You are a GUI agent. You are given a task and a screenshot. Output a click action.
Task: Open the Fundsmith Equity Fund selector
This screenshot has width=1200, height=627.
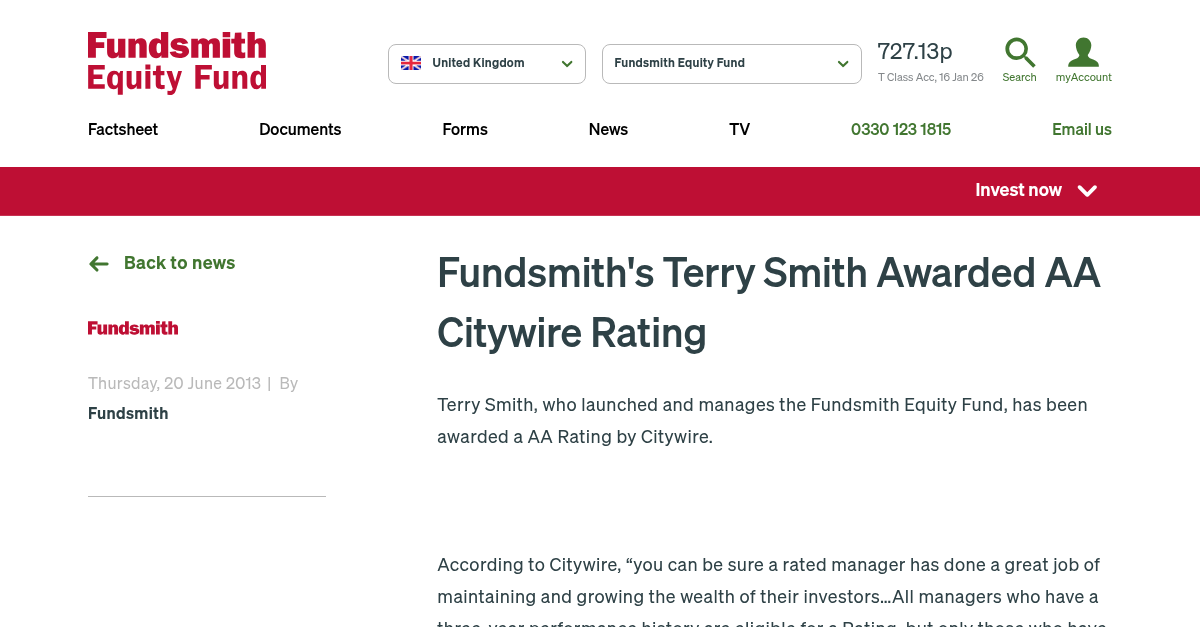pos(731,63)
